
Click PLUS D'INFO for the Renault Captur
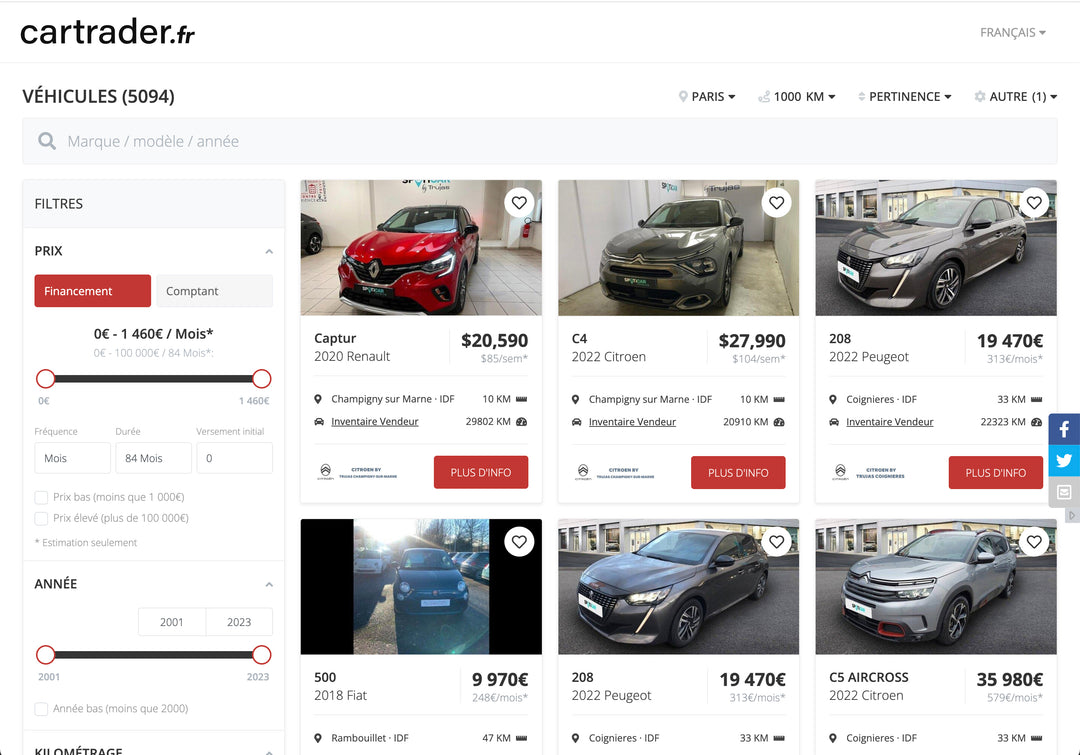[481, 473]
